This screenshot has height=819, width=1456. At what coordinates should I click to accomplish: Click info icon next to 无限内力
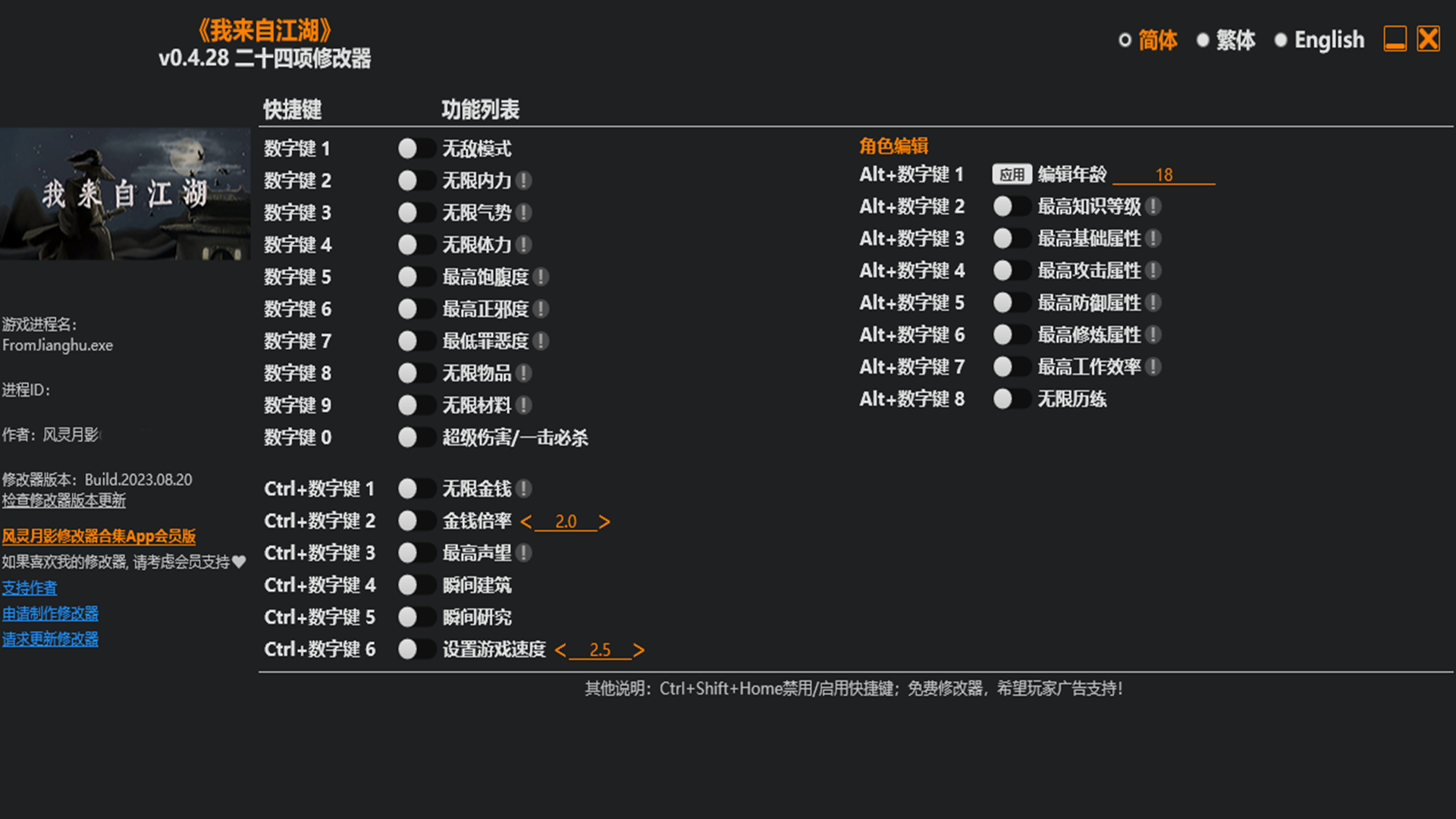coord(524,180)
